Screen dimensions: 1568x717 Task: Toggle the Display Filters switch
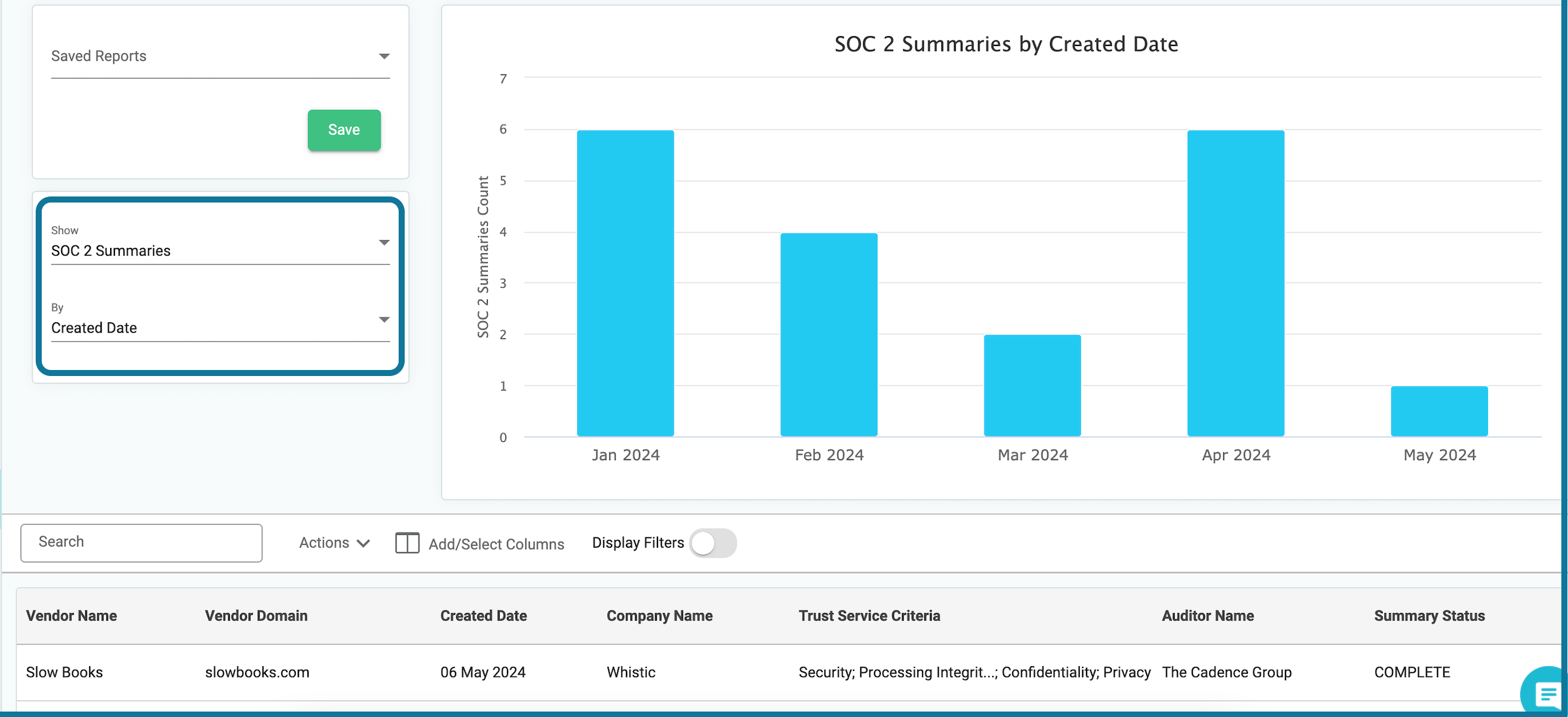(x=713, y=543)
